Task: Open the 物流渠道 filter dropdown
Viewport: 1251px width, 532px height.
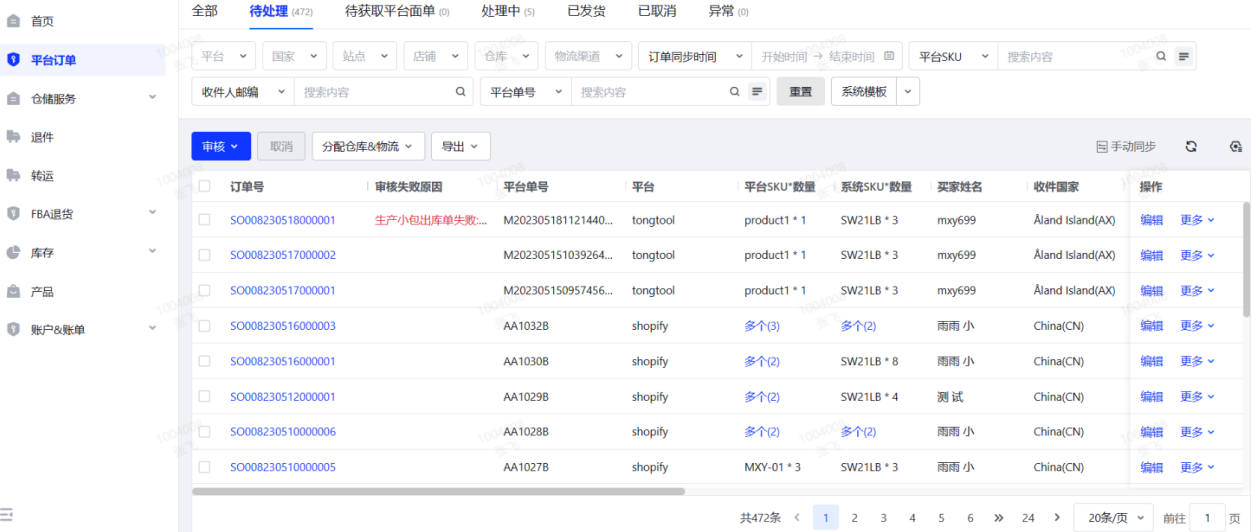Action: pyautogui.click(x=589, y=56)
